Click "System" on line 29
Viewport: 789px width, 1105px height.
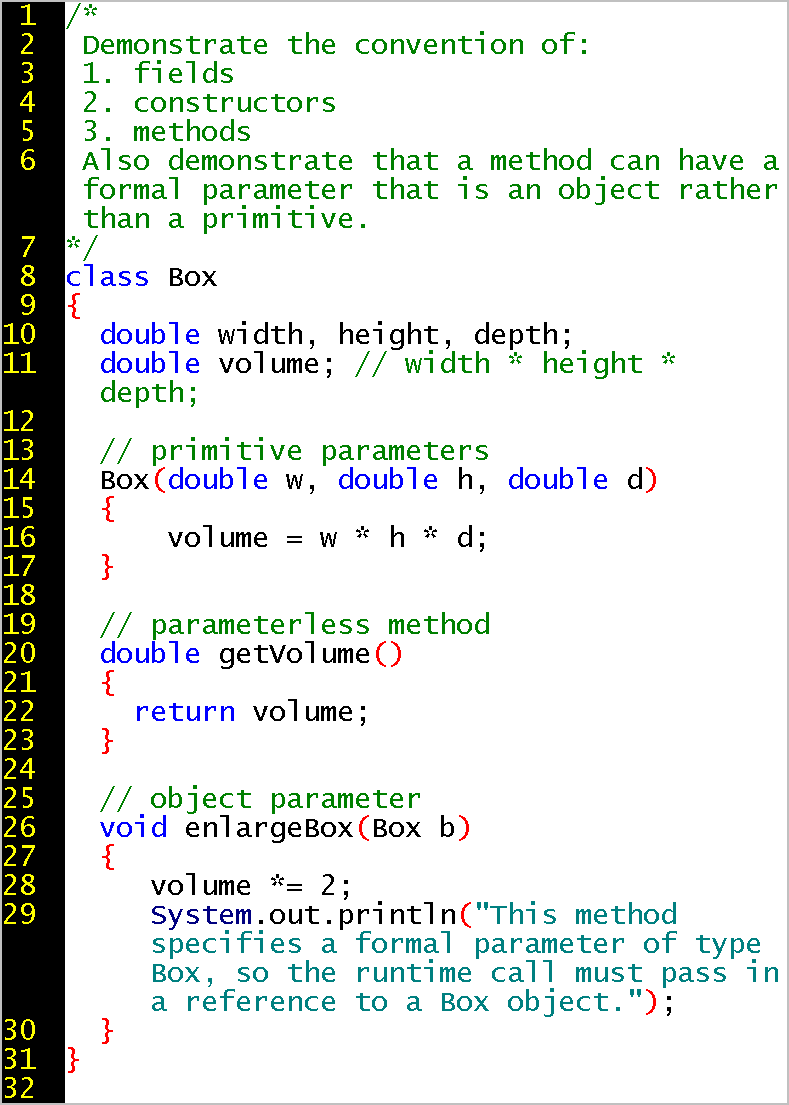200,915
